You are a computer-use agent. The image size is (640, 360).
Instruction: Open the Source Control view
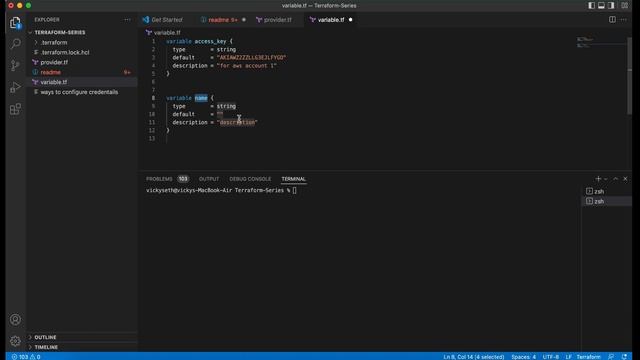point(16,65)
